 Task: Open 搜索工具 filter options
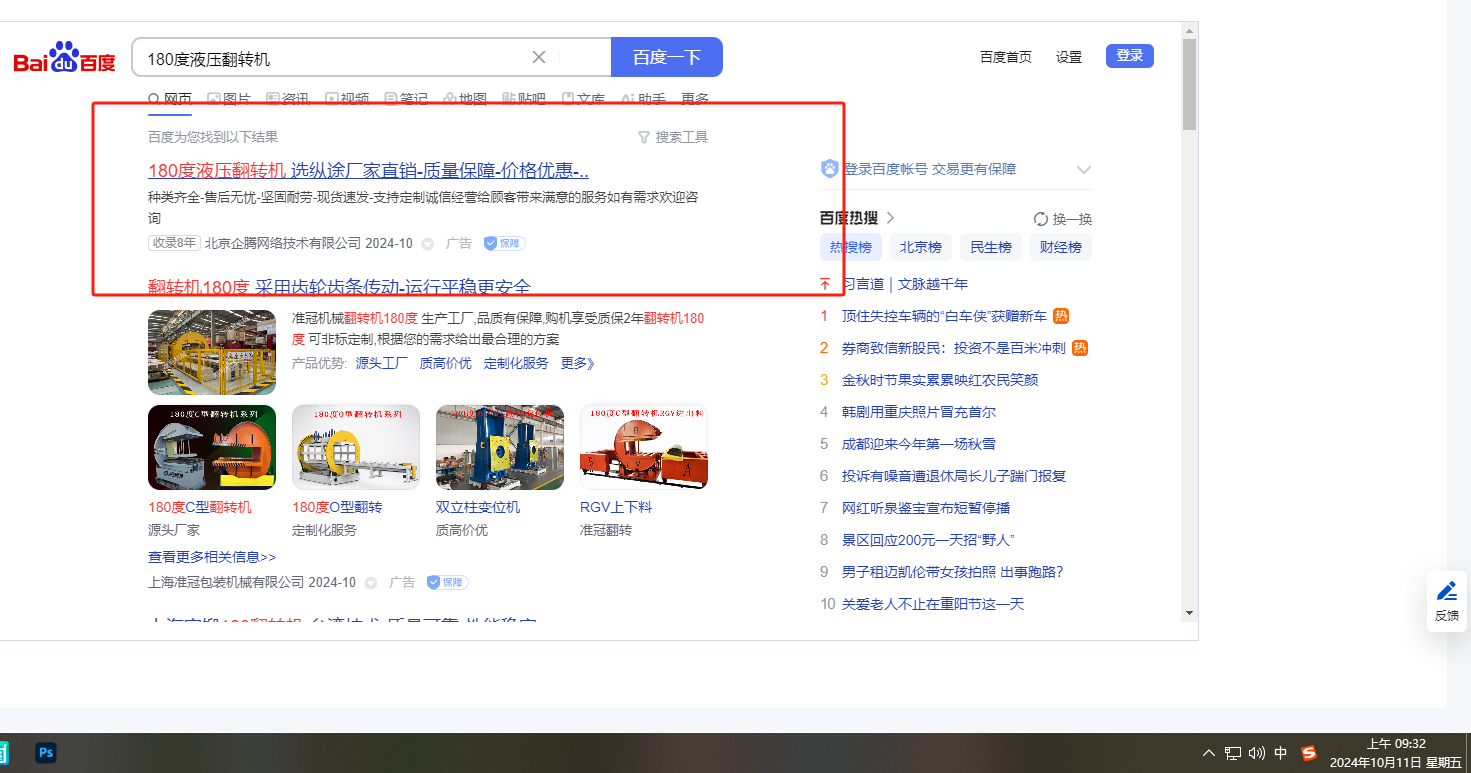673,137
